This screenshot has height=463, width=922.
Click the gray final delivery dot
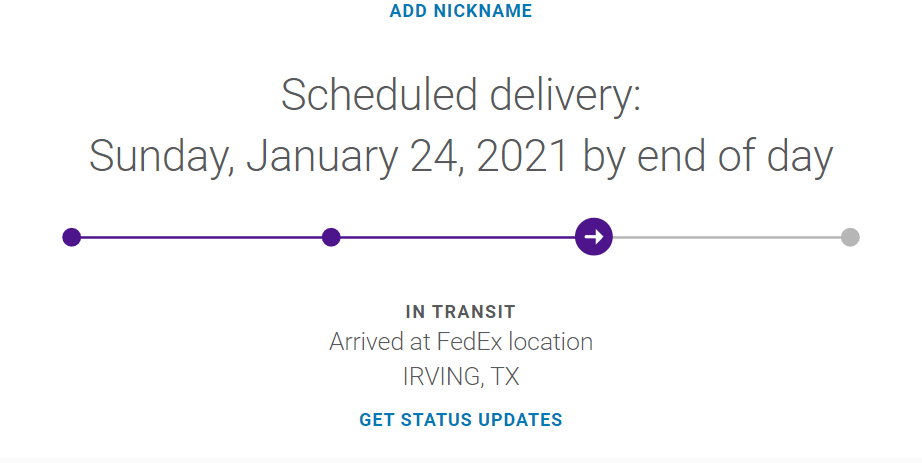[850, 237]
